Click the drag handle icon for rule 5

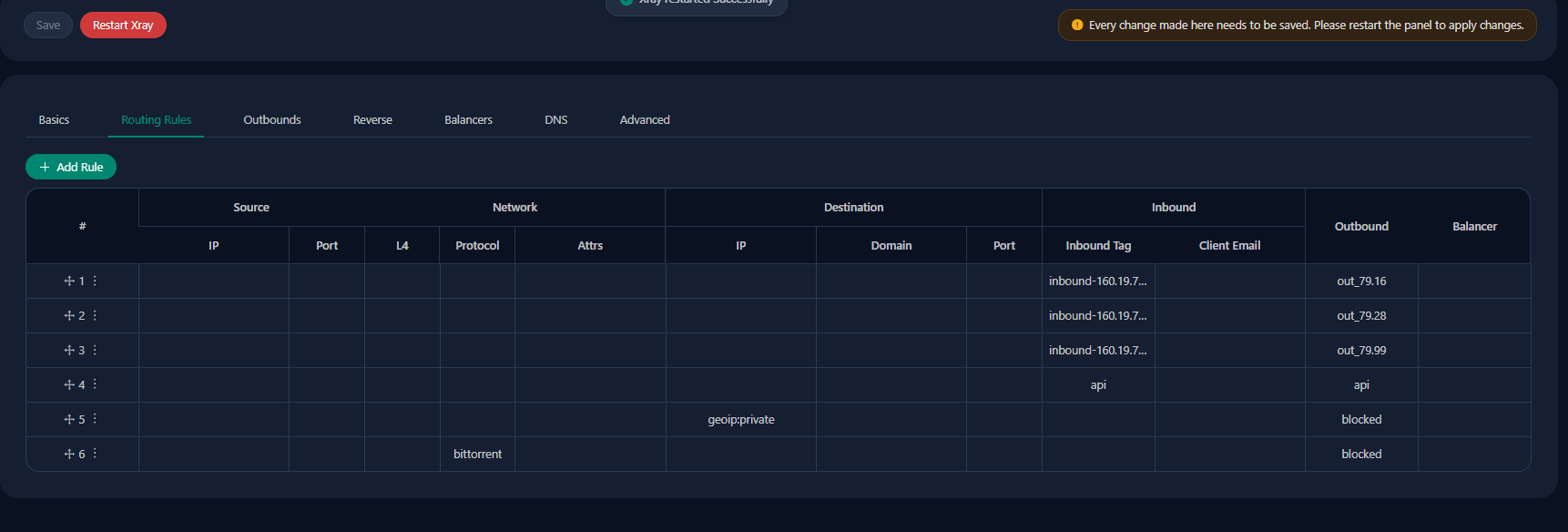point(69,420)
